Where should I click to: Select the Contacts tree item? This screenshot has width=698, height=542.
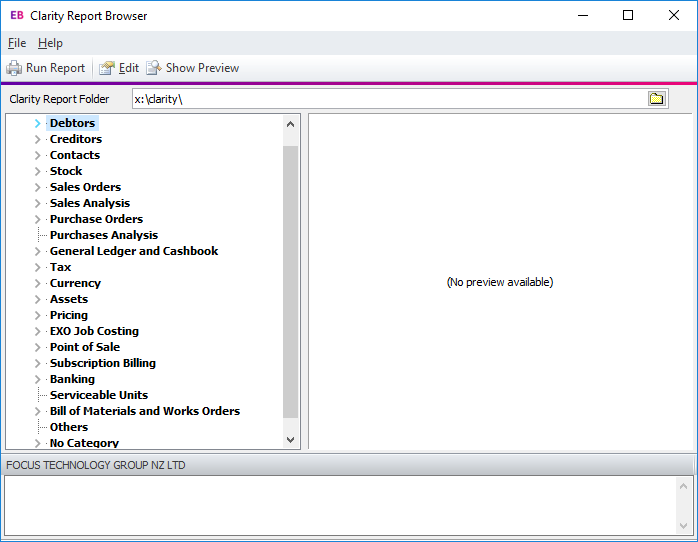75,155
